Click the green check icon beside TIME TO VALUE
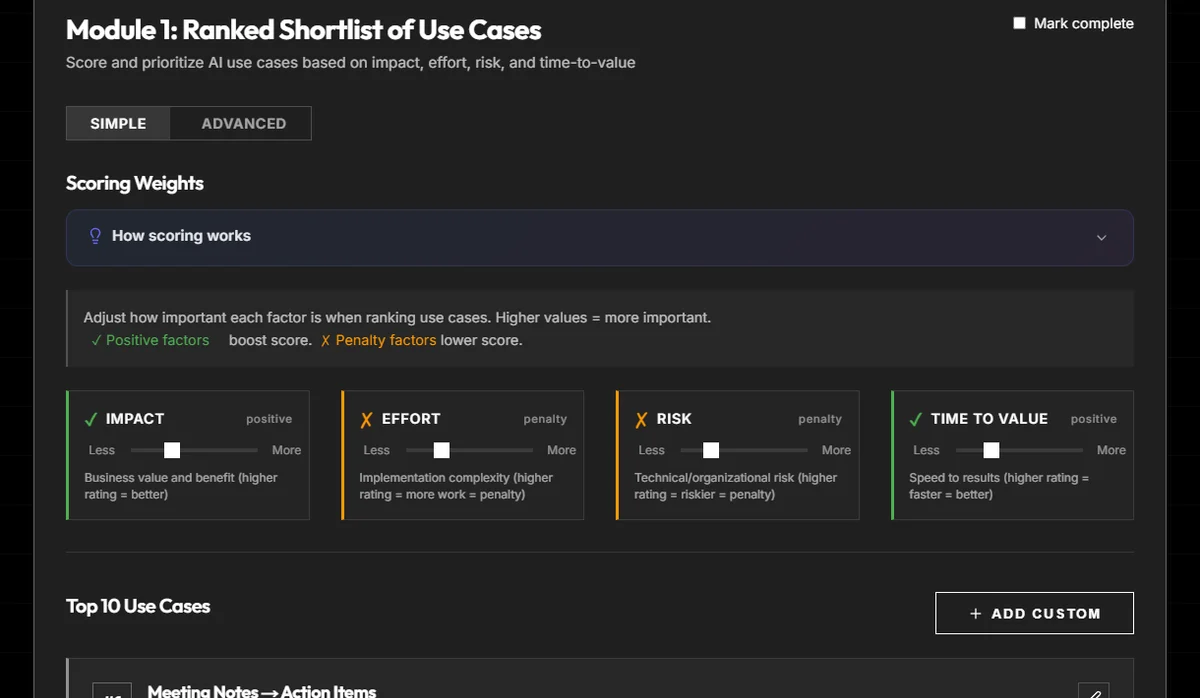Screen dimensions: 1200x698 point(916,419)
